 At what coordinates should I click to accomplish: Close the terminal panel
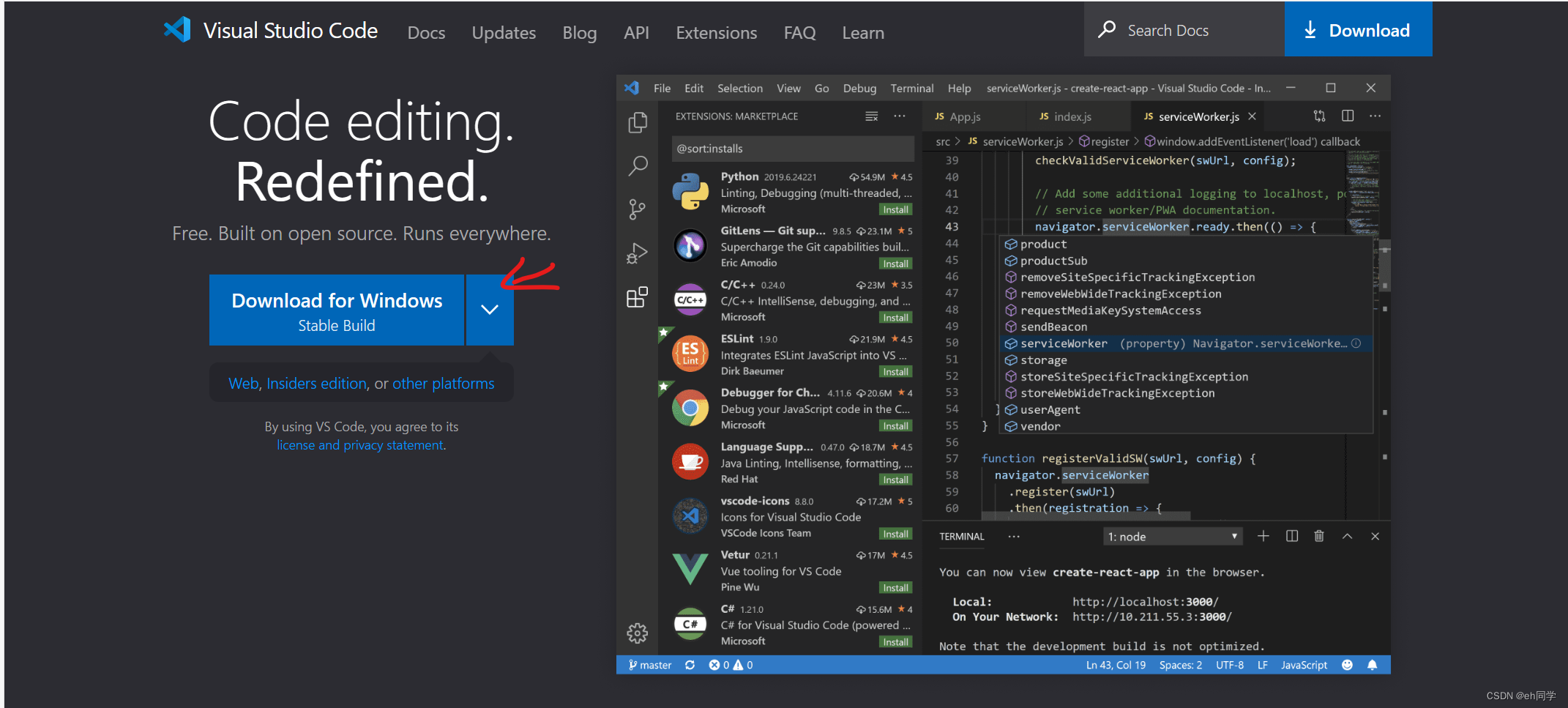pyautogui.click(x=1375, y=536)
